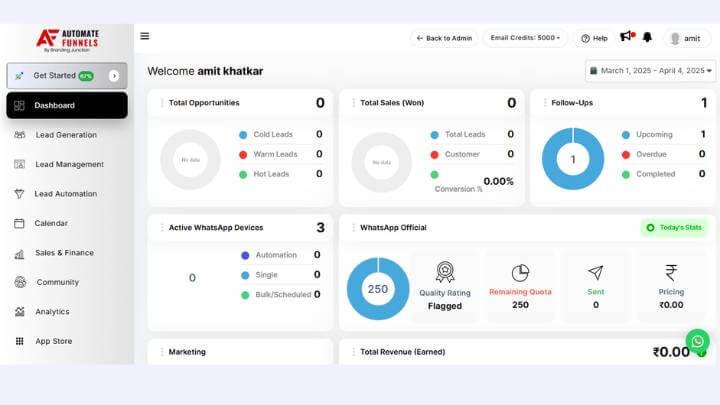Expand the Get Started arrow
This screenshot has width=720, height=405.
click(114, 76)
